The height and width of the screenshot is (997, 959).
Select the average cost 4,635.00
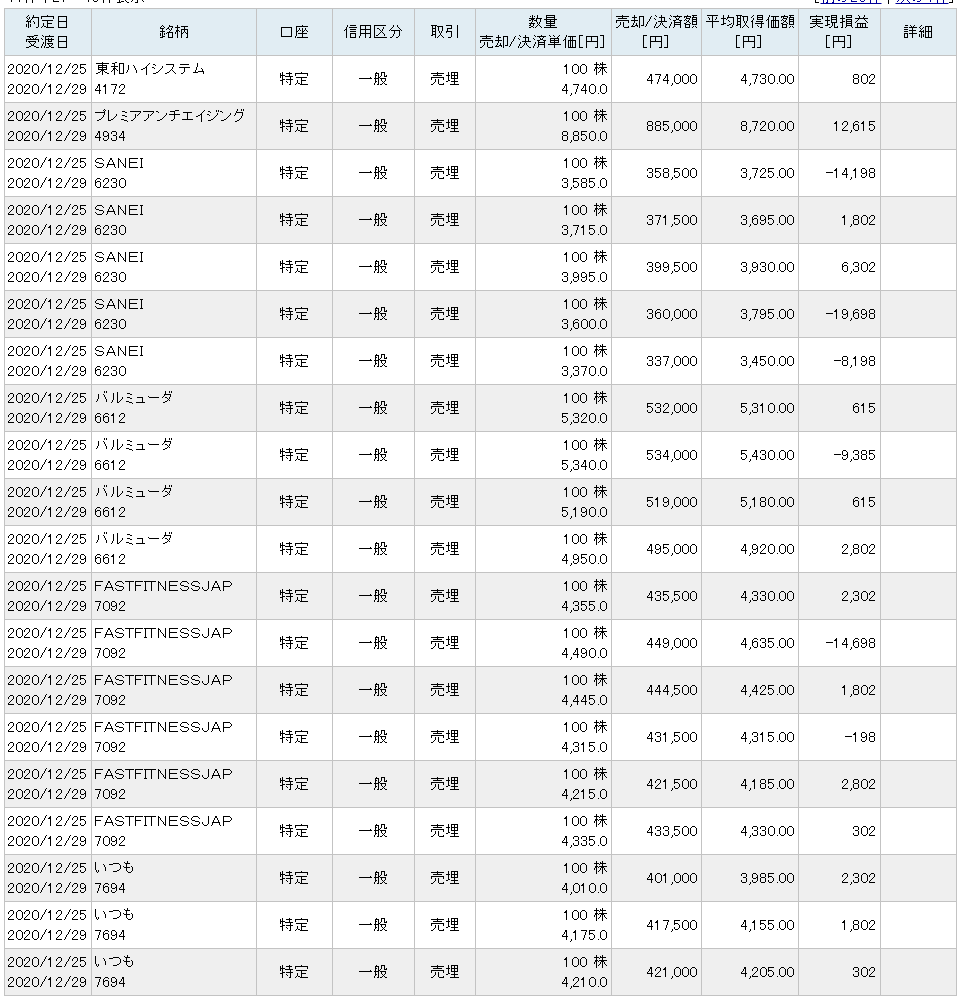(767, 643)
